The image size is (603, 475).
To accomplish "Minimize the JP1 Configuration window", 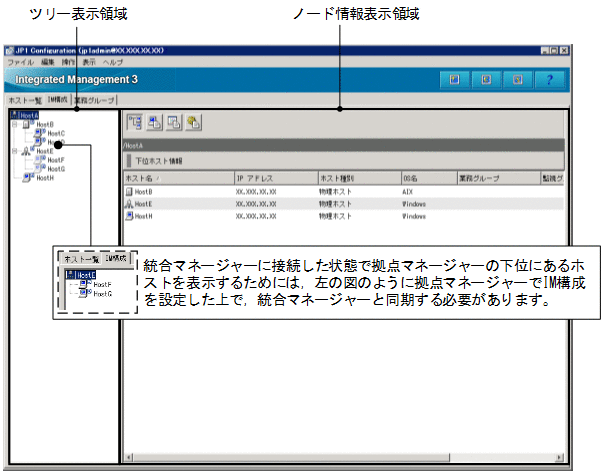I will (545, 50).
